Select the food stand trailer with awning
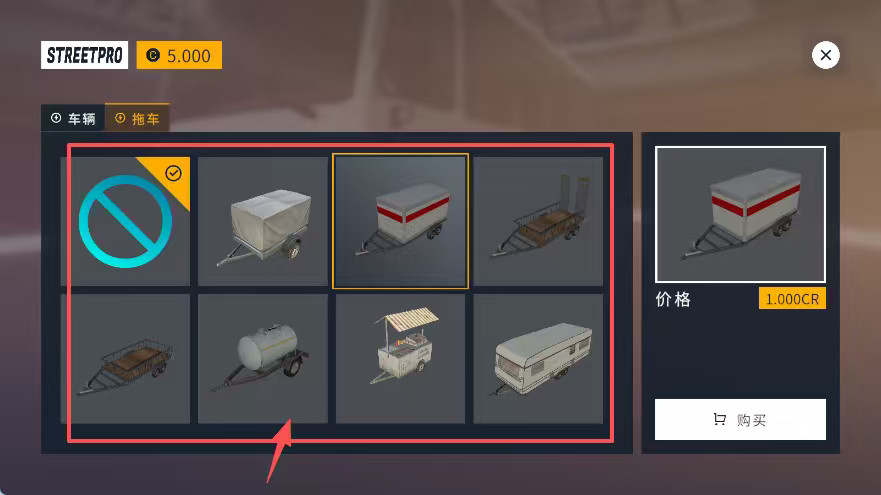This screenshot has height=495, width=881. click(x=400, y=358)
